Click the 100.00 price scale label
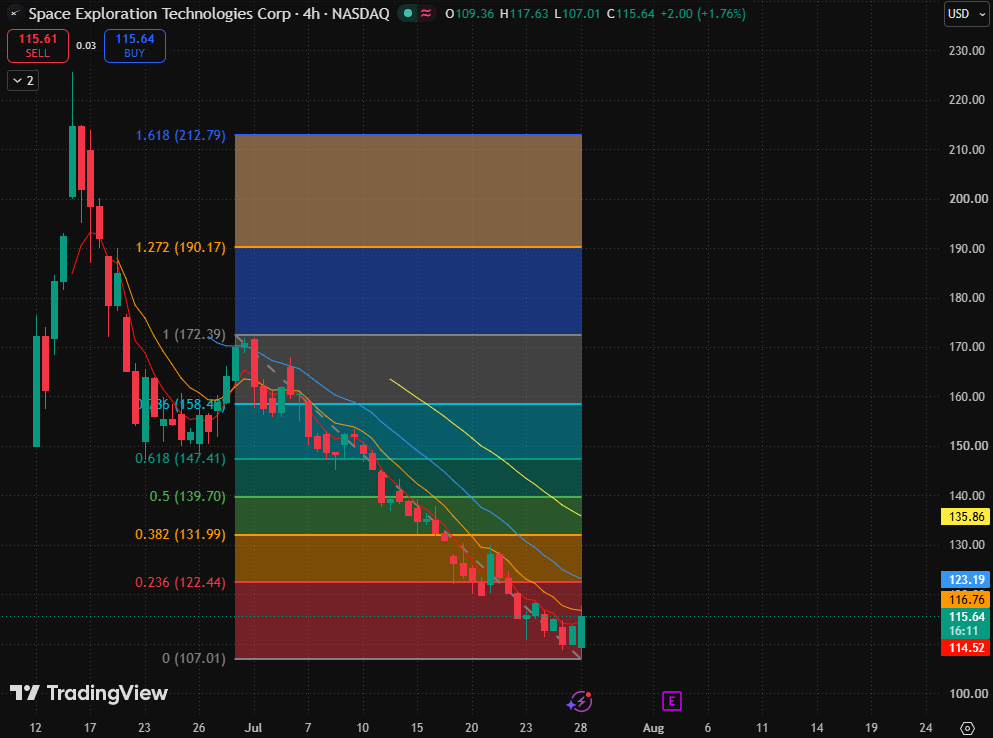This screenshot has width=993, height=738. click(x=968, y=693)
